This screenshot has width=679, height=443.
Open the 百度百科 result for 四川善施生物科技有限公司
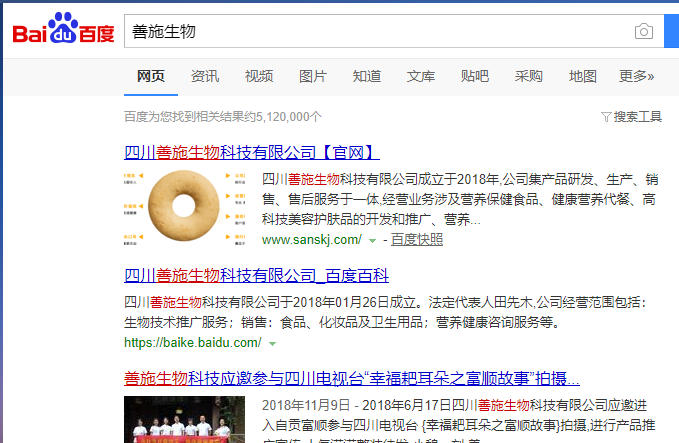coord(256,275)
